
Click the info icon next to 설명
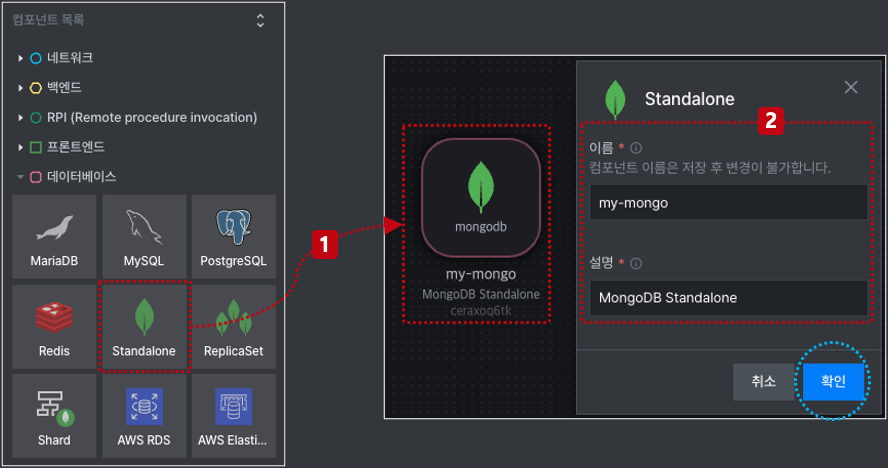click(636, 263)
